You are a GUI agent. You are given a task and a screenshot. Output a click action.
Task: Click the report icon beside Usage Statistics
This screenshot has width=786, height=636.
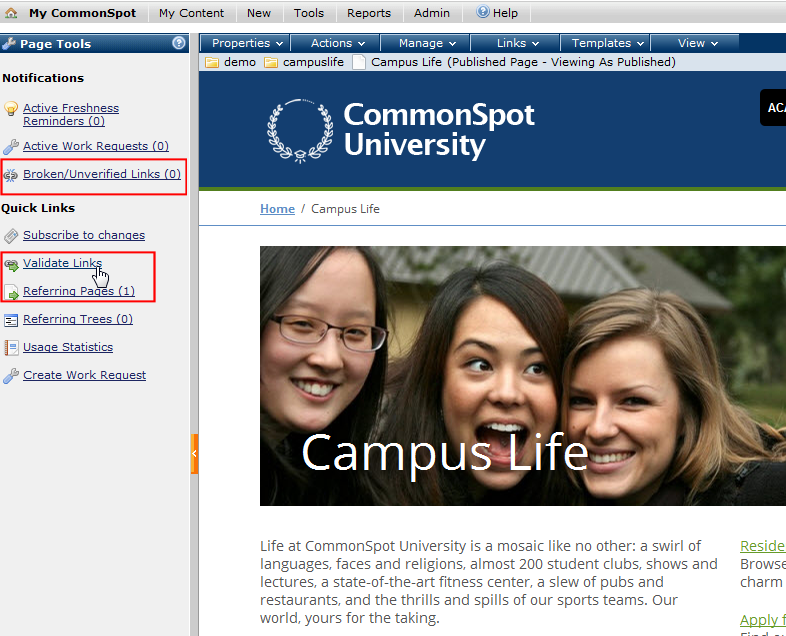(x=11, y=347)
